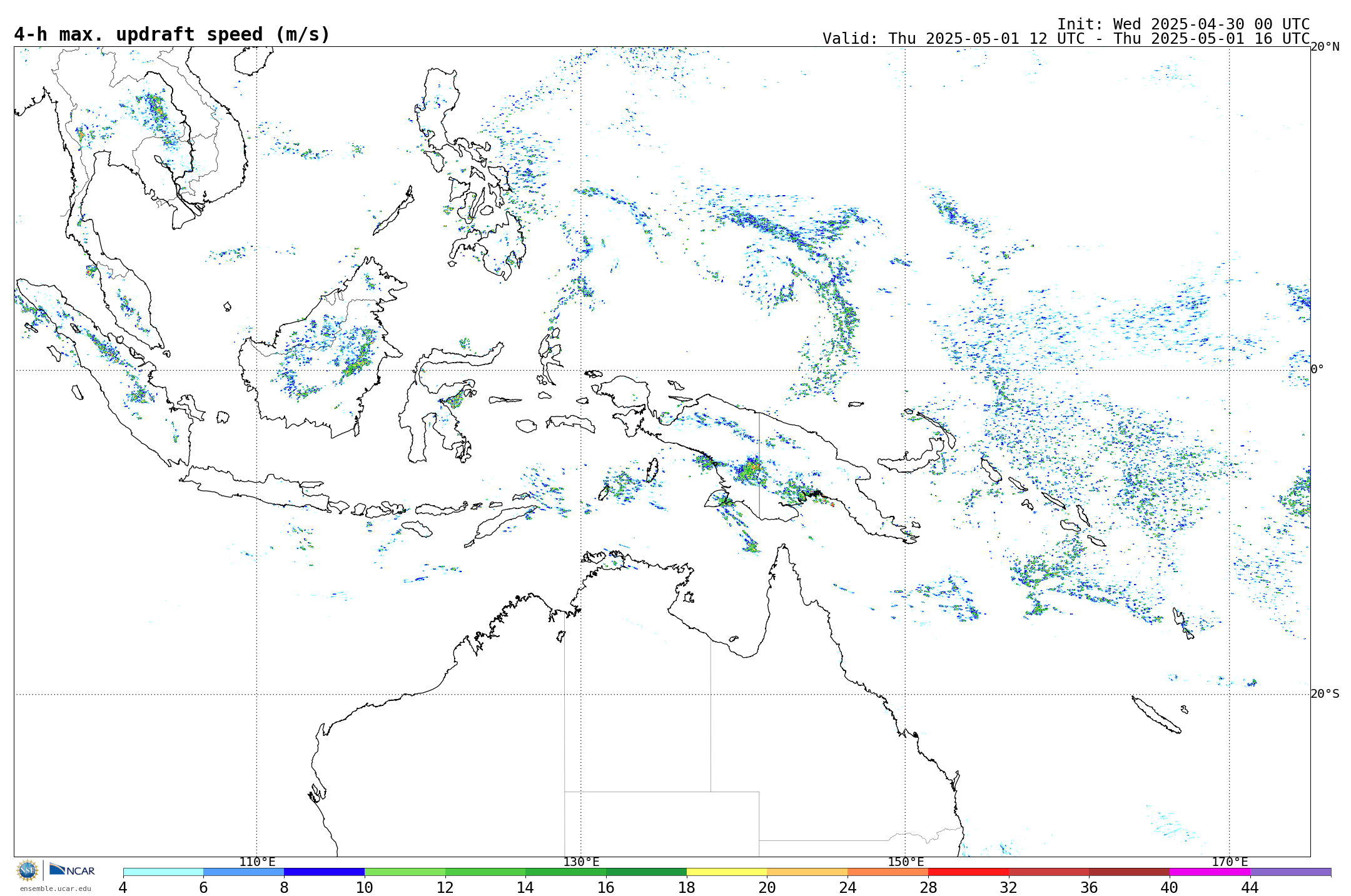Click the colorbar tick label '20'
Screen dimensions: 1351x896
click(767, 887)
